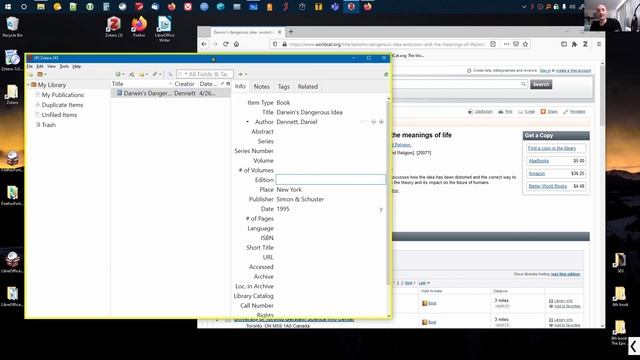Select the Darwin's Dangerous Idea item row
The height and width of the screenshot is (360, 640).
point(171,93)
